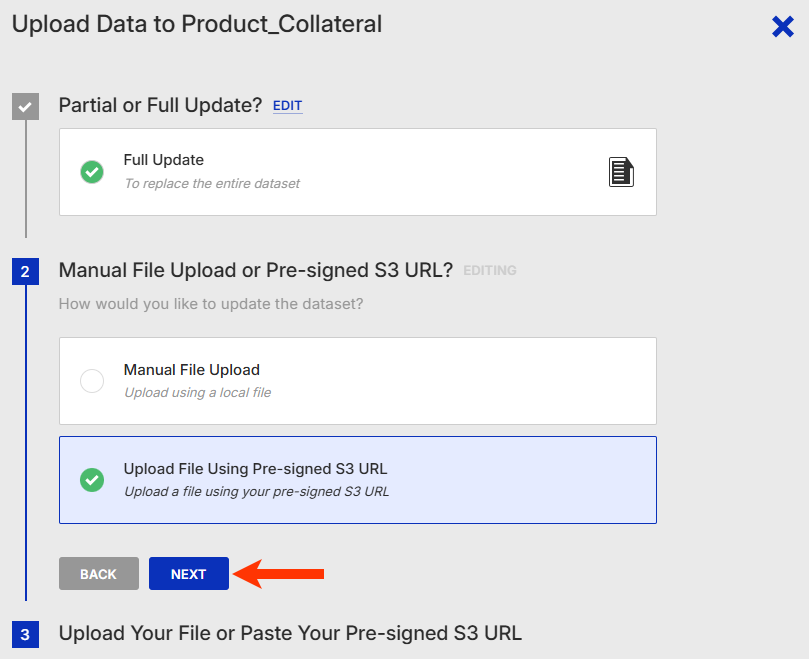The height and width of the screenshot is (659, 809).
Task: Click the EDIT link for step 1
Action: point(287,106)
